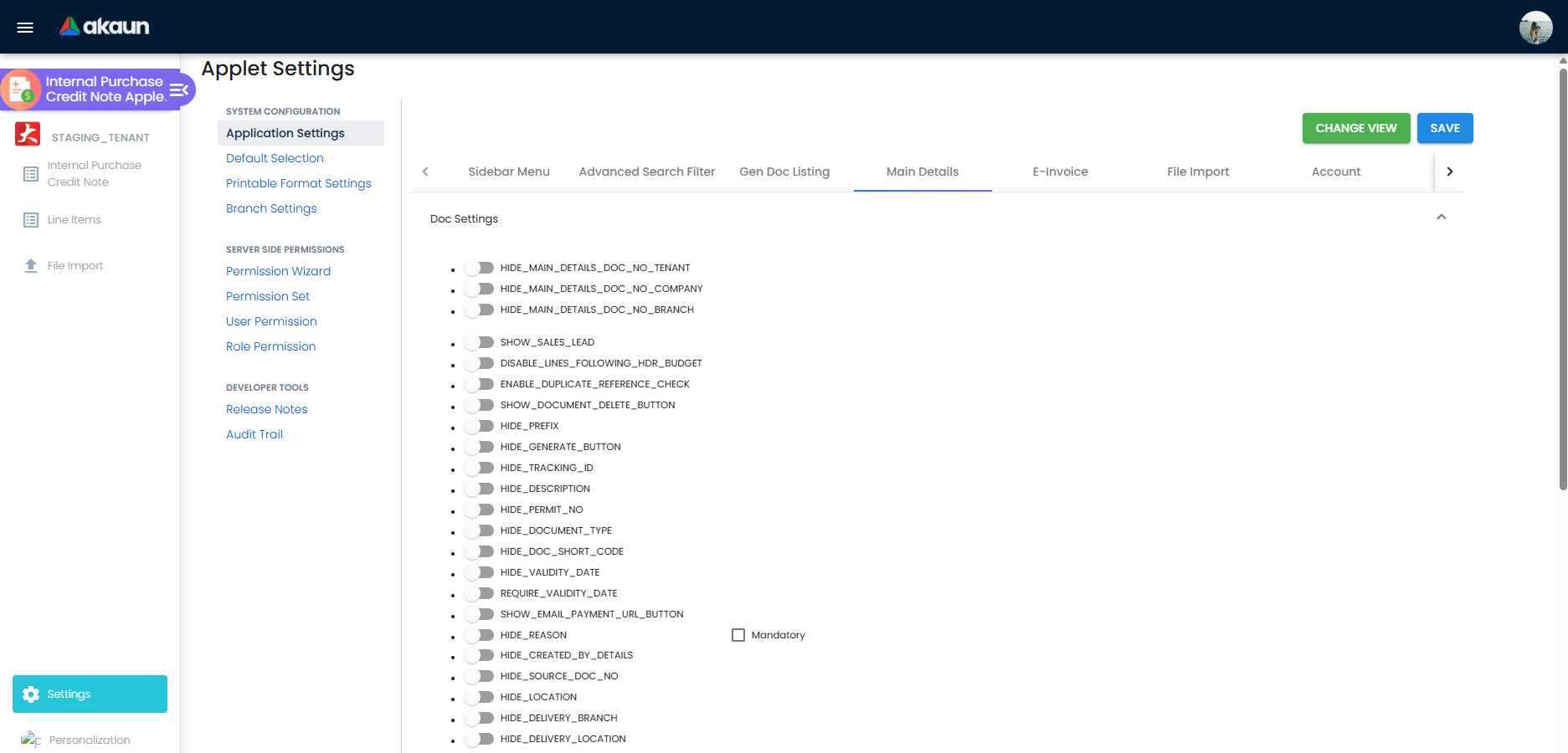Enable SHOW_SALES_LEAD switch
1568x753 pixels.
[x=480, y=342]
